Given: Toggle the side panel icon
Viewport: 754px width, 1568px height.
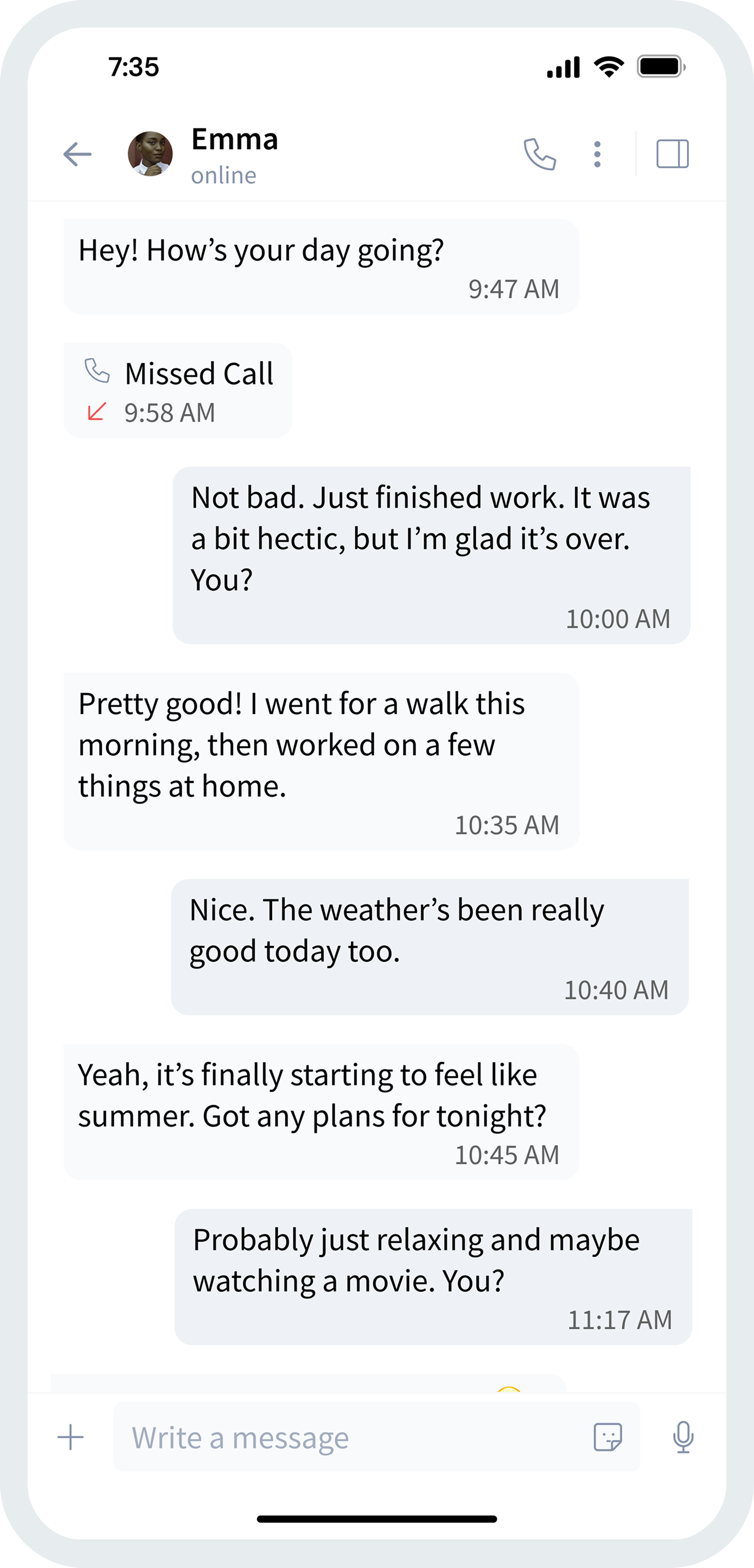Looking at the screenshot, I should [672, 154].
